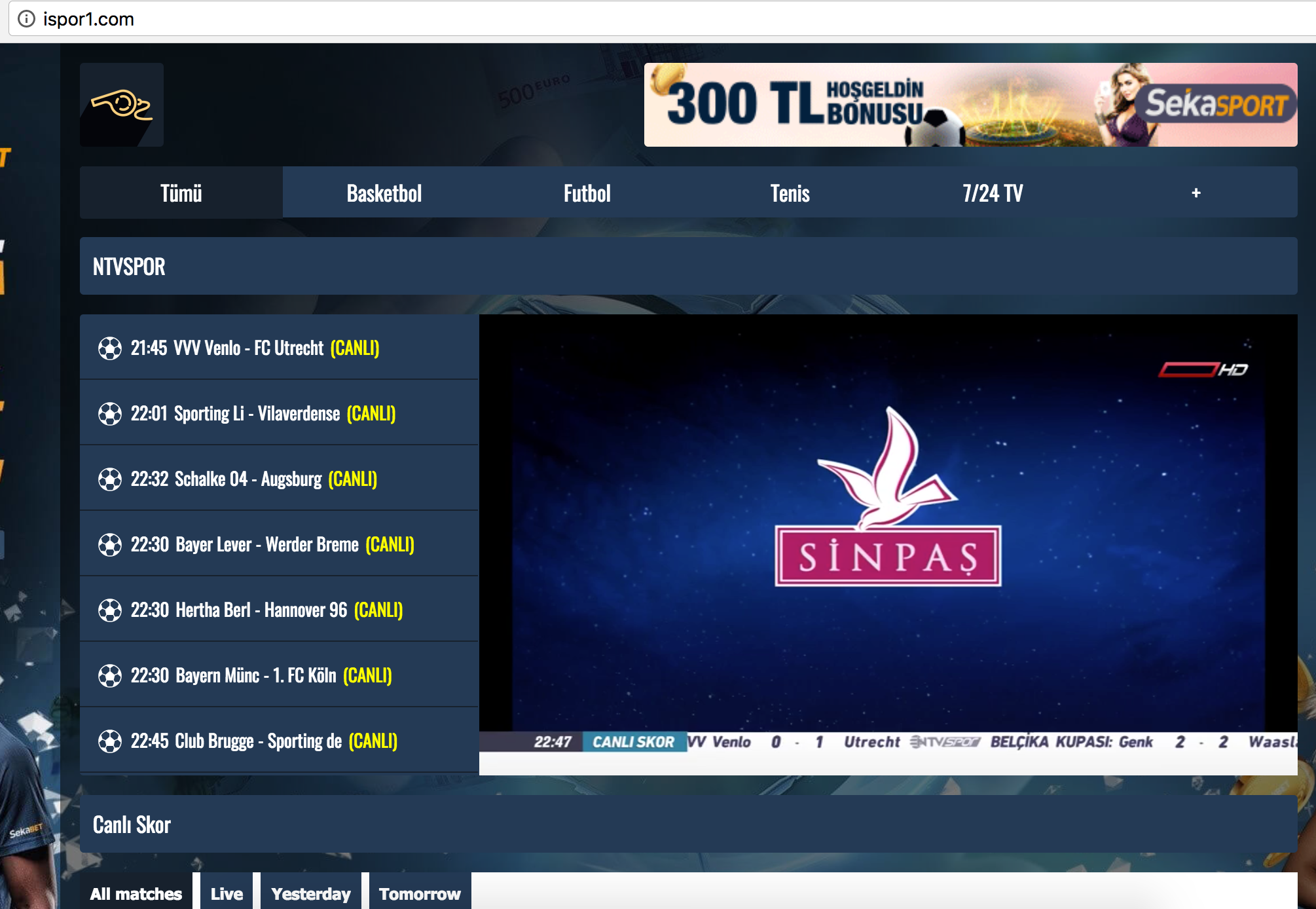Click the ispor1.com address bar
This screenshot has width=1316, height=909.
coord(661,19)
